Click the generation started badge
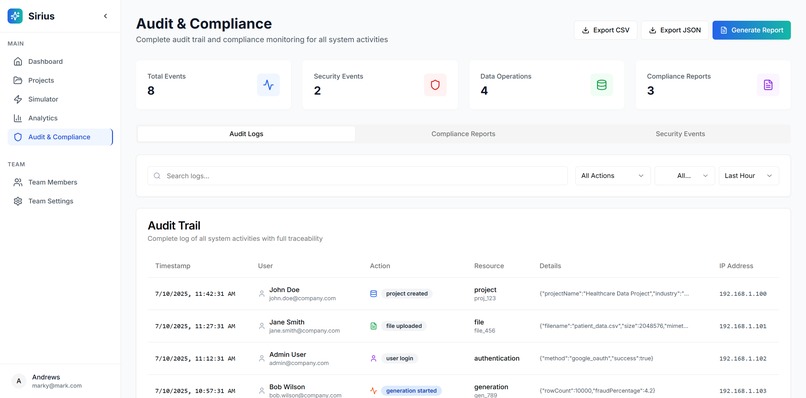Image resolution: width=806 pixels, height=398 pixels. 411,391
